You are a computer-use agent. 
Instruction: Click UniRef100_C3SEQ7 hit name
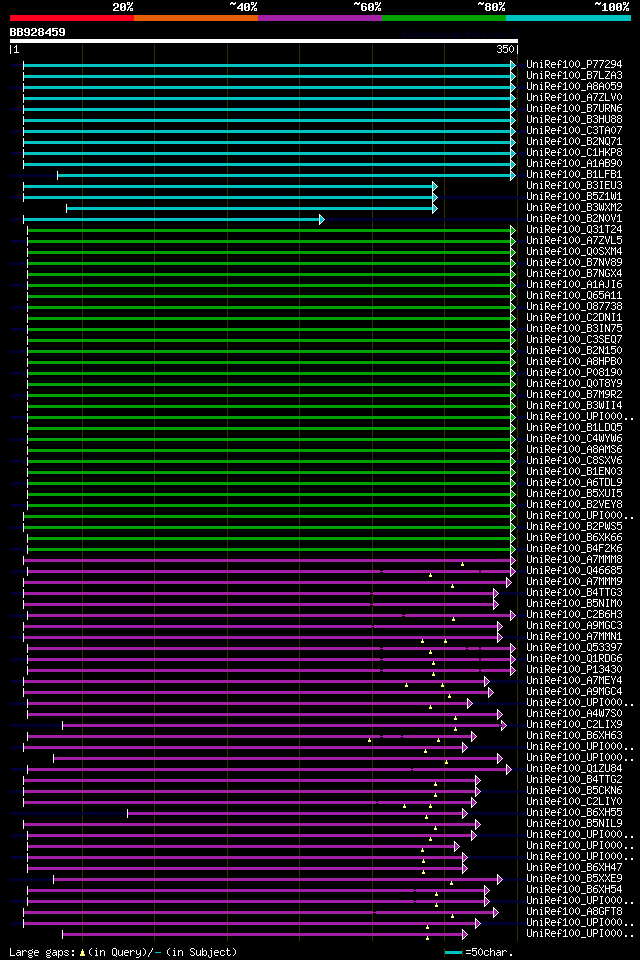pos(574,340)
